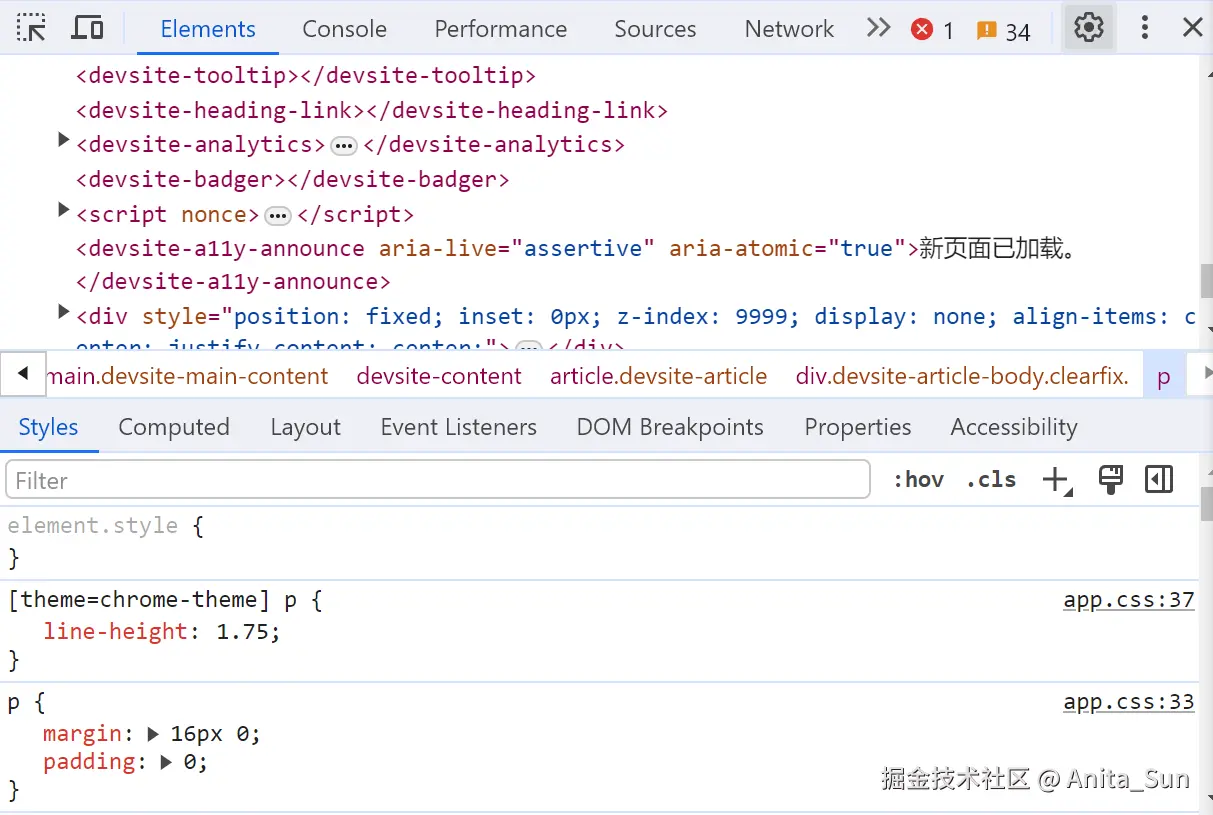Activate the inspect element picker tool
This screenshot has height=815, width=1213.
click(32, 28)
